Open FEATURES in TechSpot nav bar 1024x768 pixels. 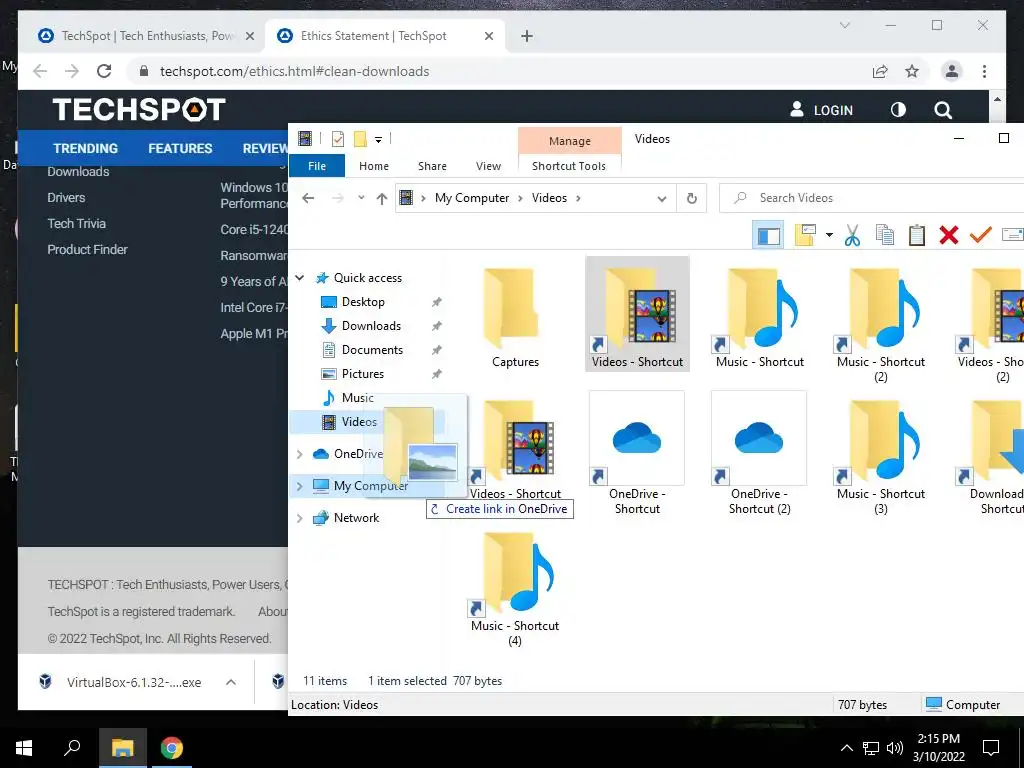coord(180,148)
